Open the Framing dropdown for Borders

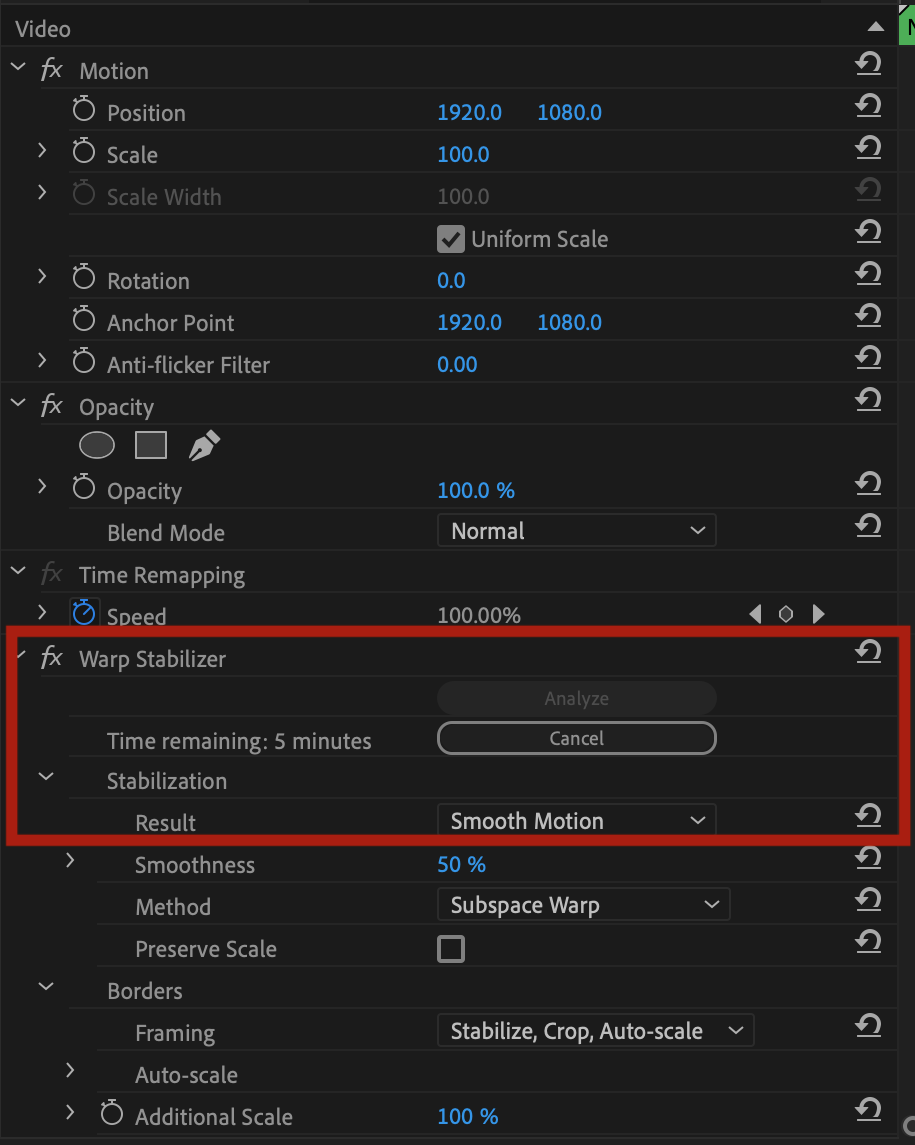[x=596, y=1030]
